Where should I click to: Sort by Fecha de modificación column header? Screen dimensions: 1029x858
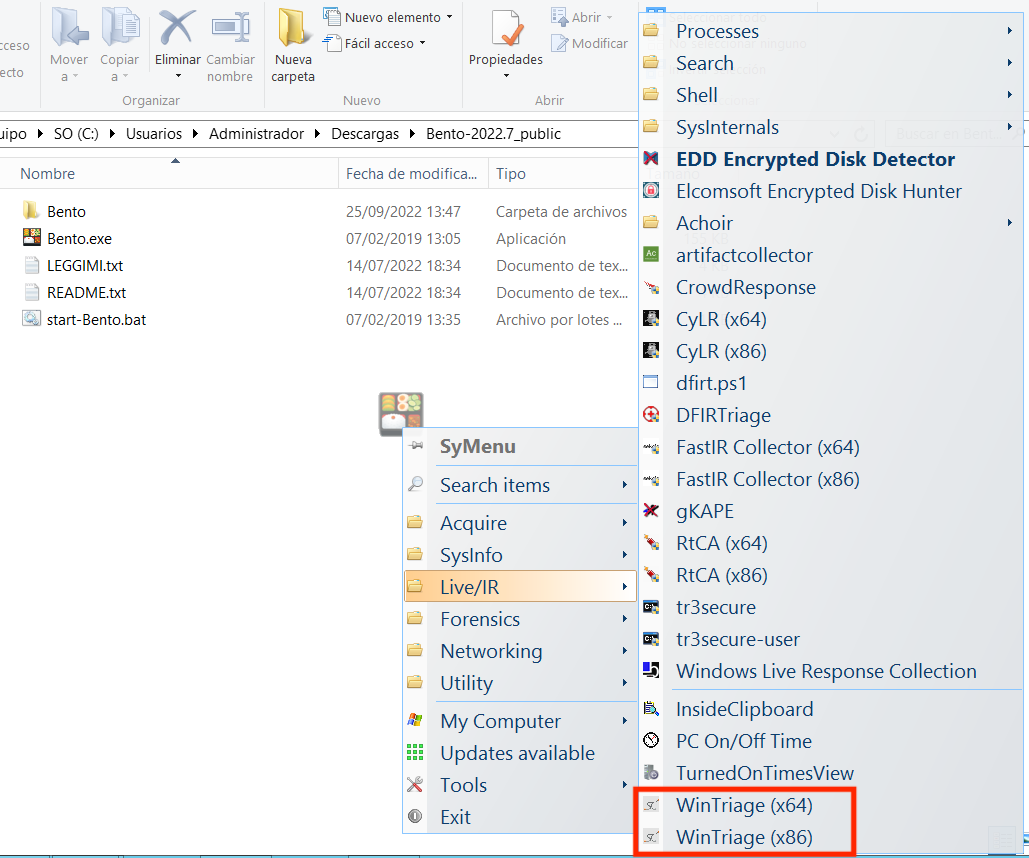tap(413, 173)
